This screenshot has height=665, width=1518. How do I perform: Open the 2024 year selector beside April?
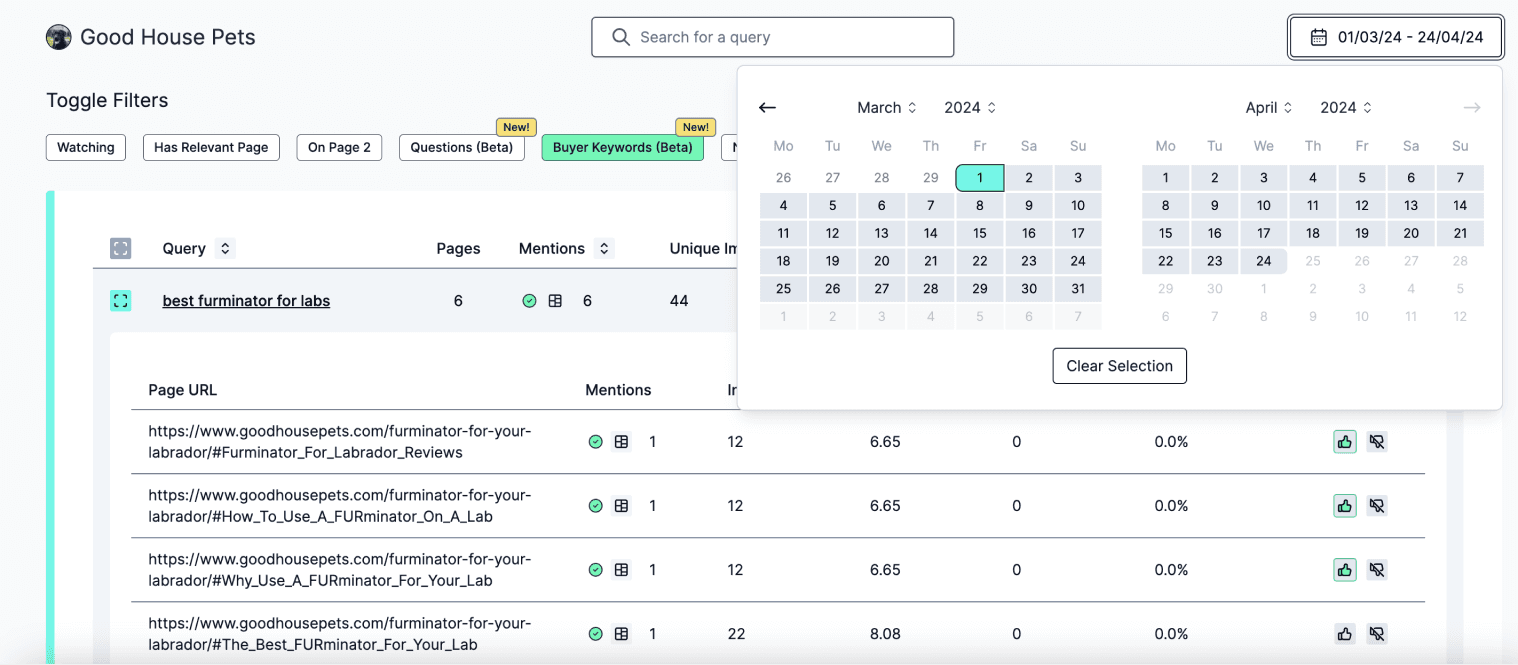(1344, 107)
